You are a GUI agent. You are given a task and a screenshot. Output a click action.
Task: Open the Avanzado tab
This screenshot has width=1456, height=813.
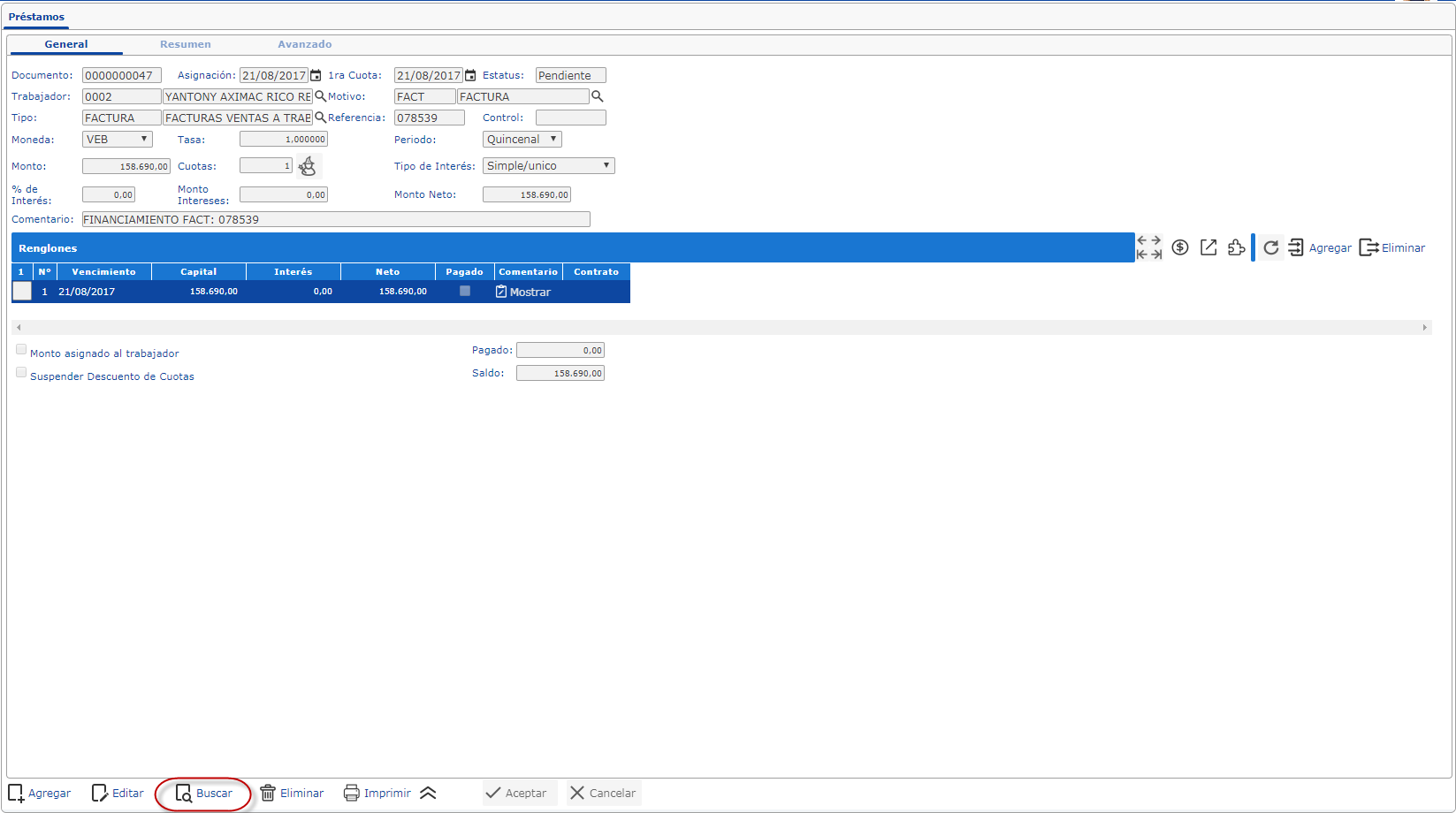(x=305, y=44)
